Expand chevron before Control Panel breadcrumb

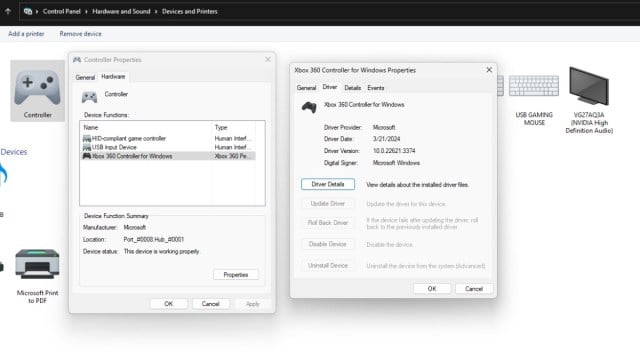37,11
